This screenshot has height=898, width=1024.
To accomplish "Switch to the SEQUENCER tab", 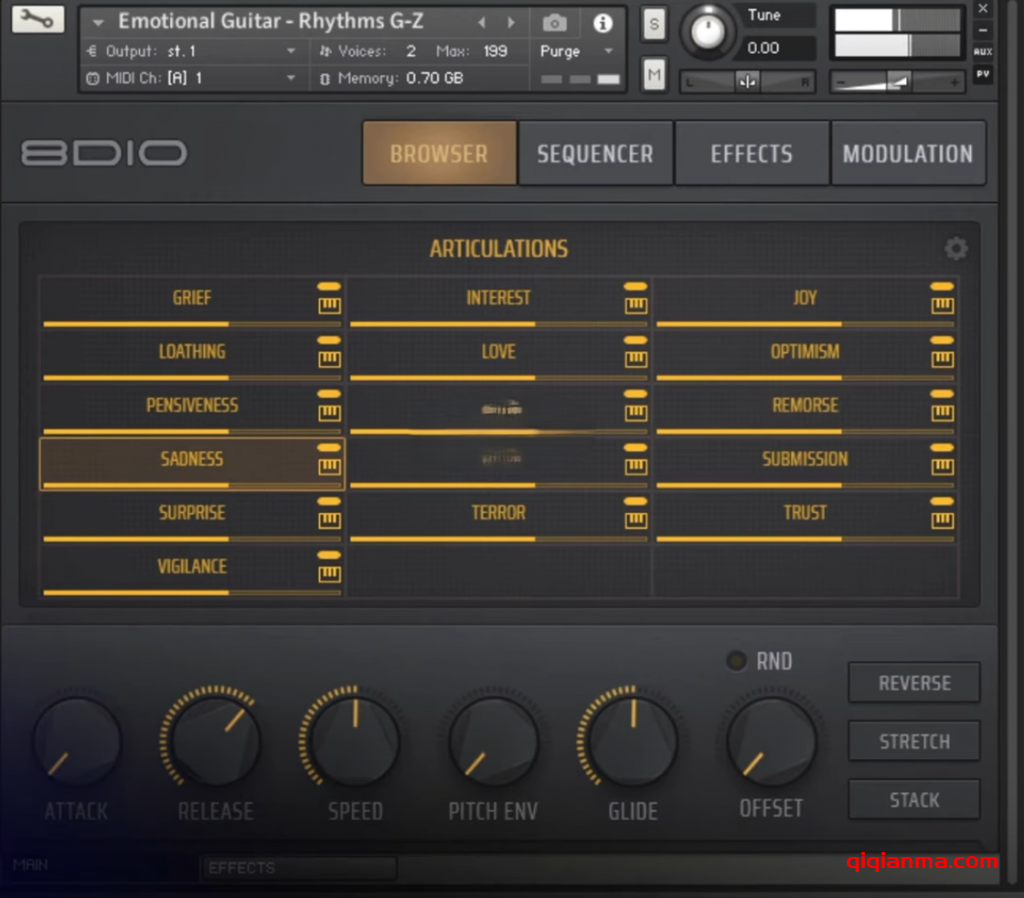I will [595, 154].
